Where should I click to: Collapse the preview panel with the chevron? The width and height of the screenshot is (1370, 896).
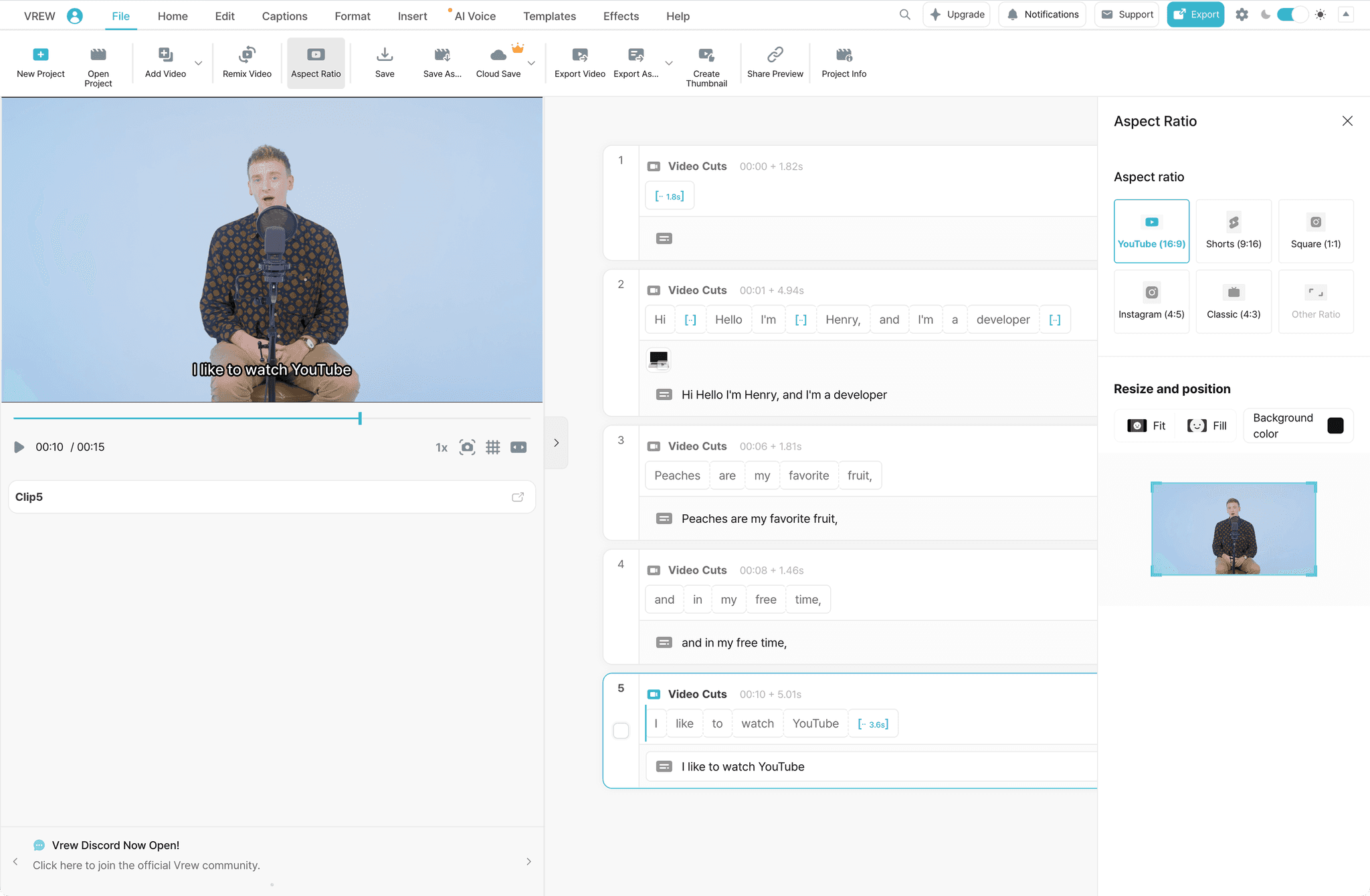tap(556, 443)
